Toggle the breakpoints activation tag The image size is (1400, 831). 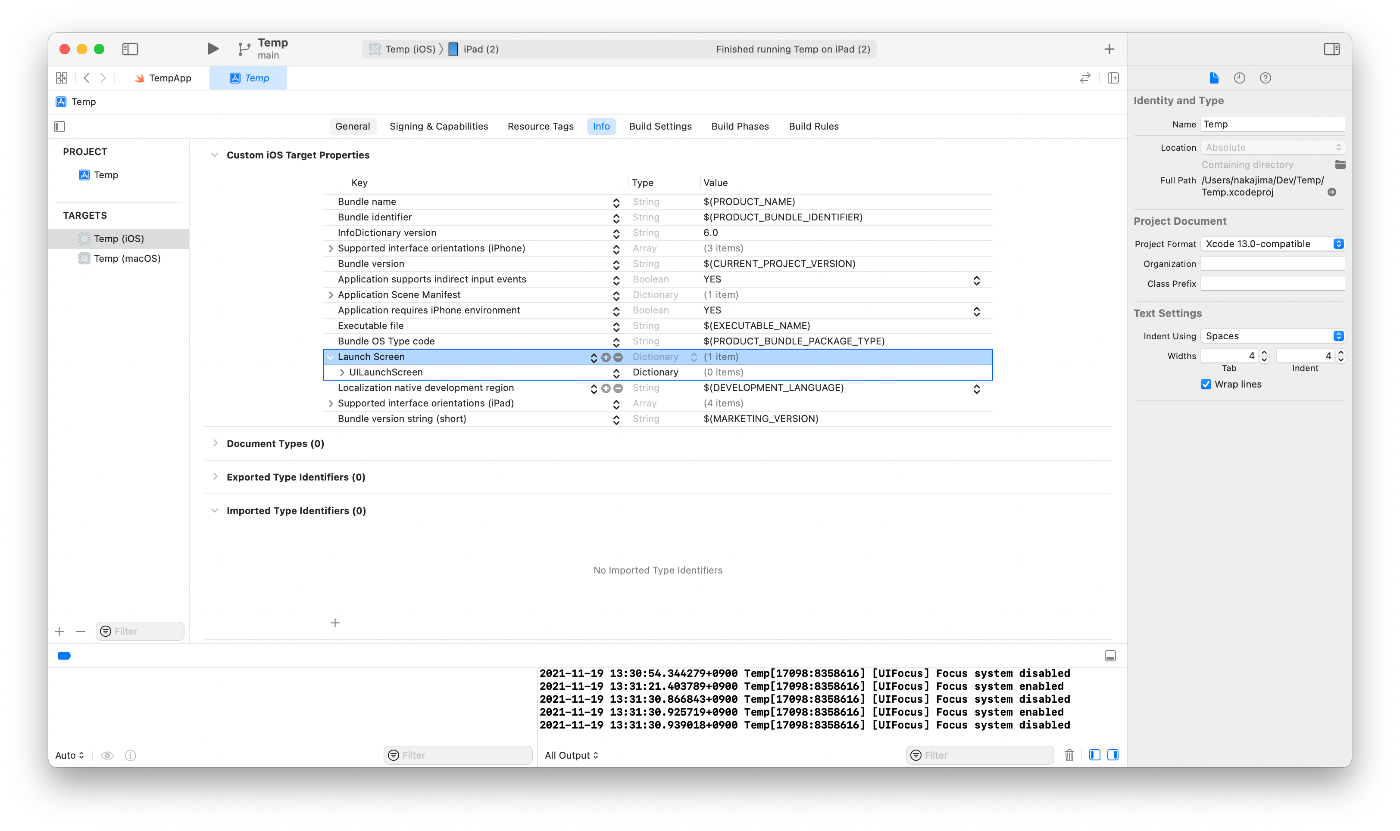(65, 656)
